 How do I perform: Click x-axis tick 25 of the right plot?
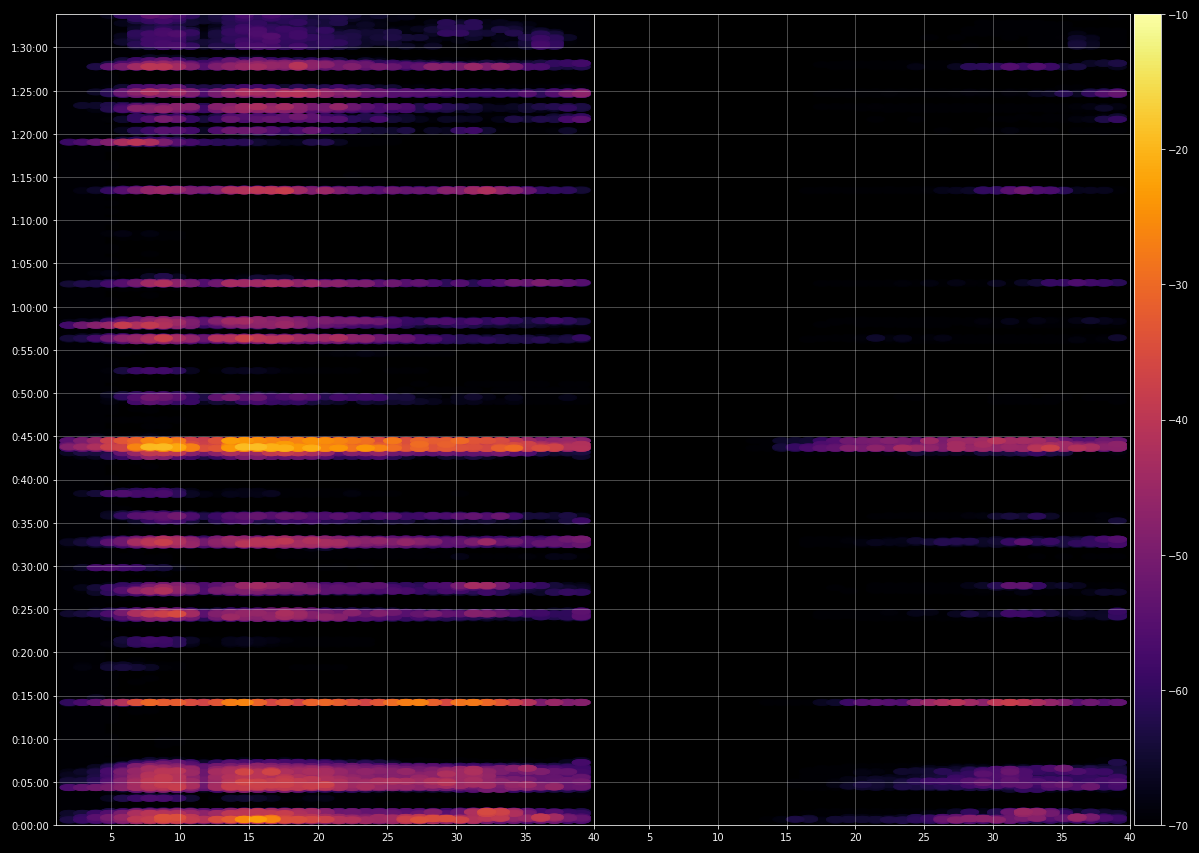click(924, 837)
